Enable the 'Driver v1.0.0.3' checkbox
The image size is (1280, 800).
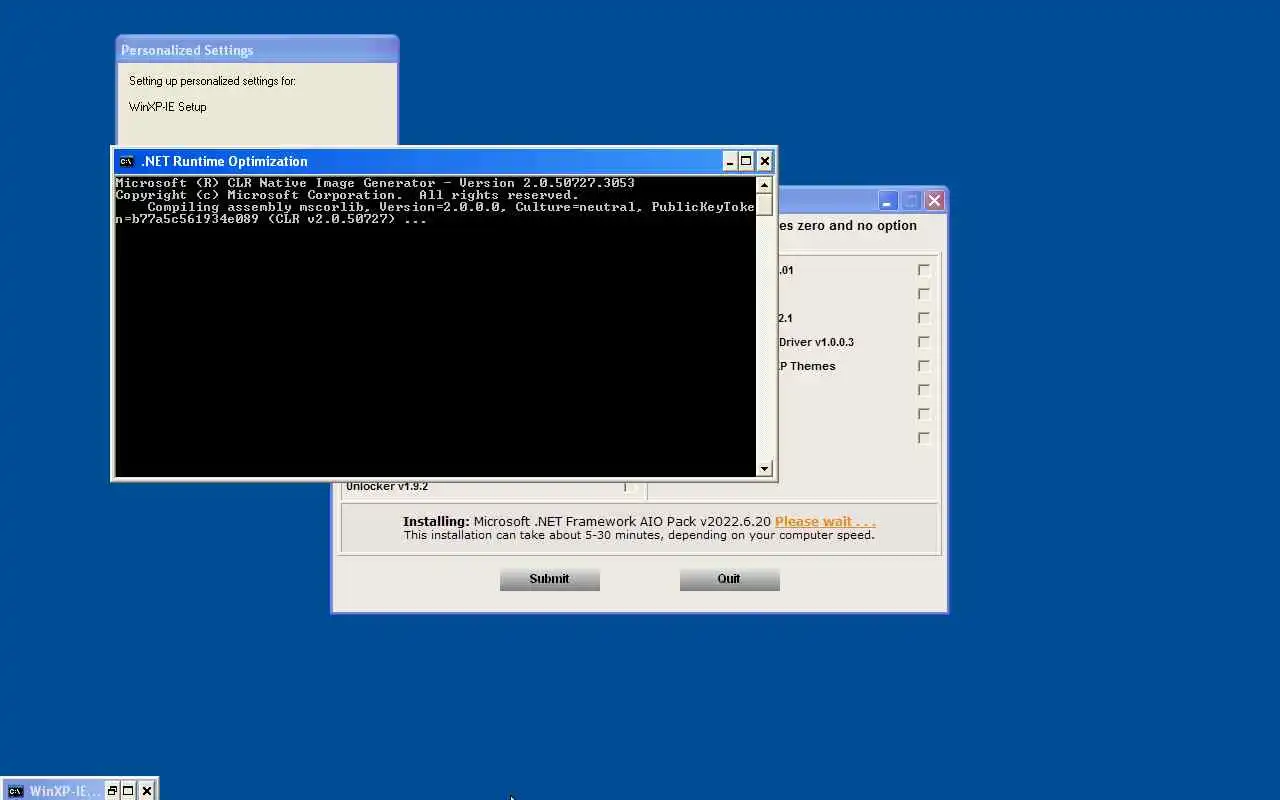924,342
